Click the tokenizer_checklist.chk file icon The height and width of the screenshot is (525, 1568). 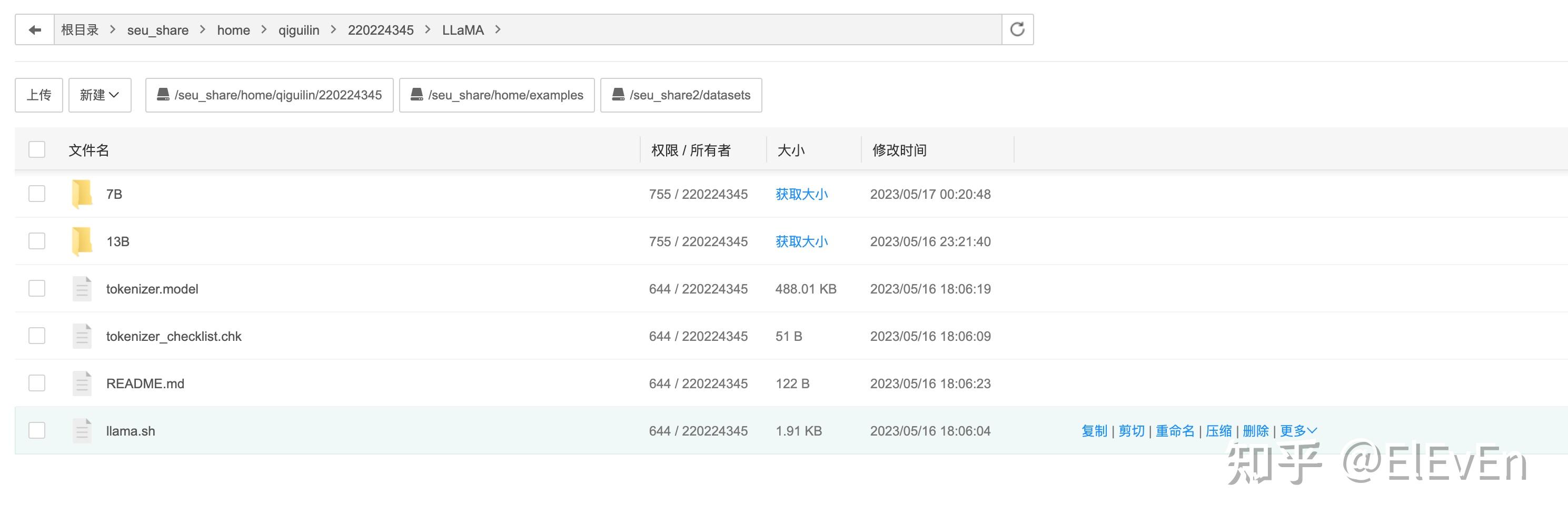(x=82, y=337)
